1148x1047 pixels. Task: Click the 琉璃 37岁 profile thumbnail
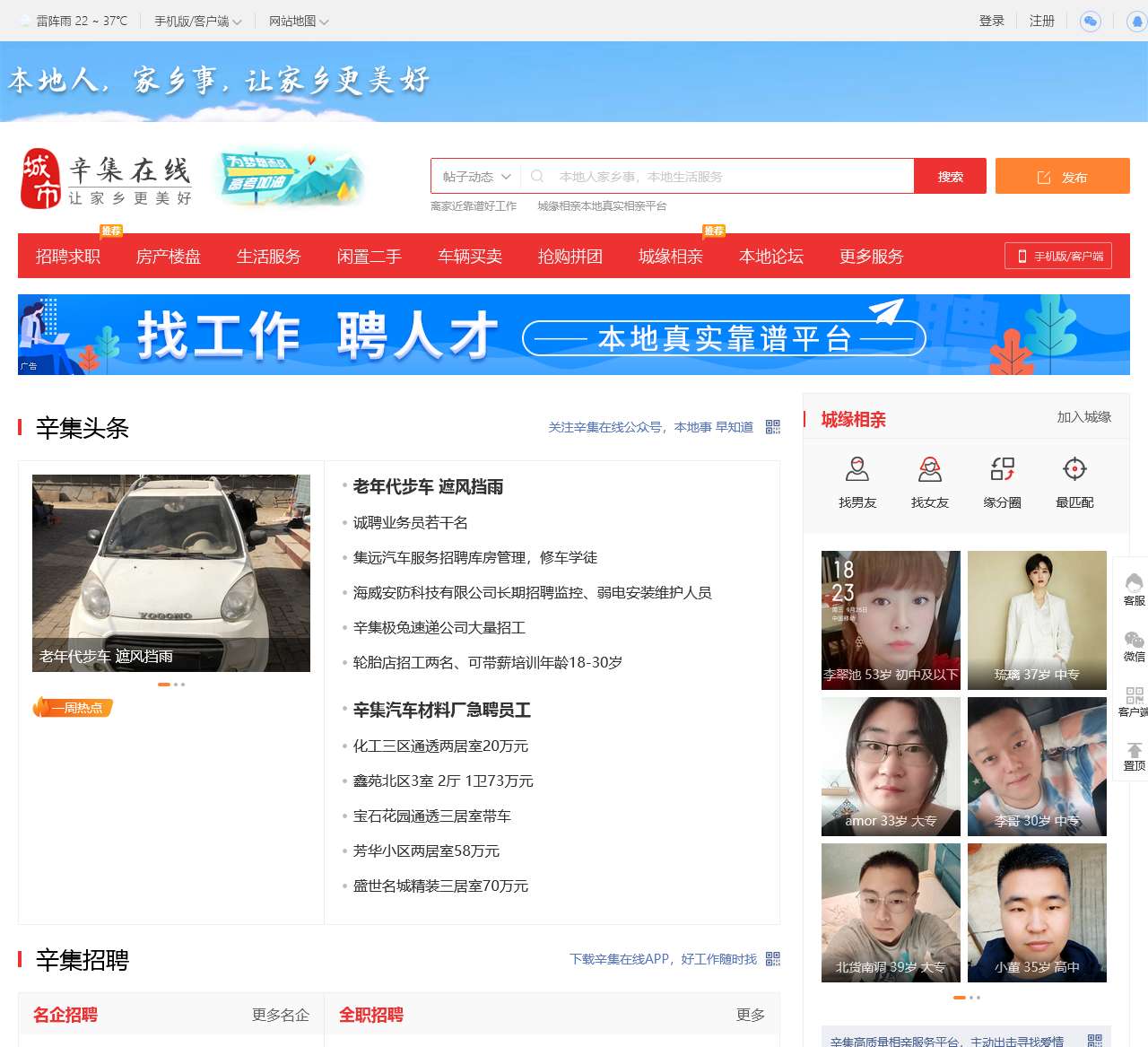point(1037,620)
